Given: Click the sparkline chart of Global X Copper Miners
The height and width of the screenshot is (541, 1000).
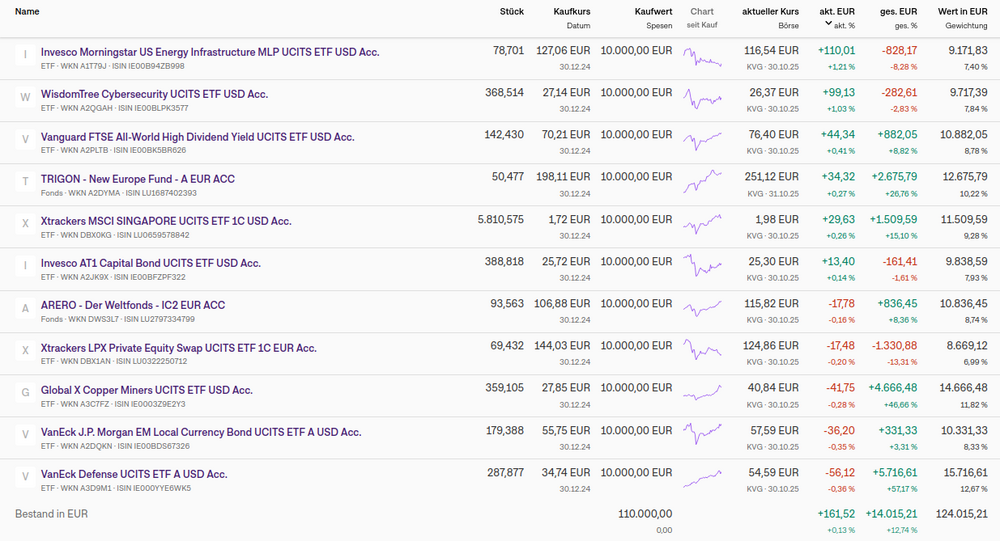Looking at the screenshot, I should [x=702, y=391].
